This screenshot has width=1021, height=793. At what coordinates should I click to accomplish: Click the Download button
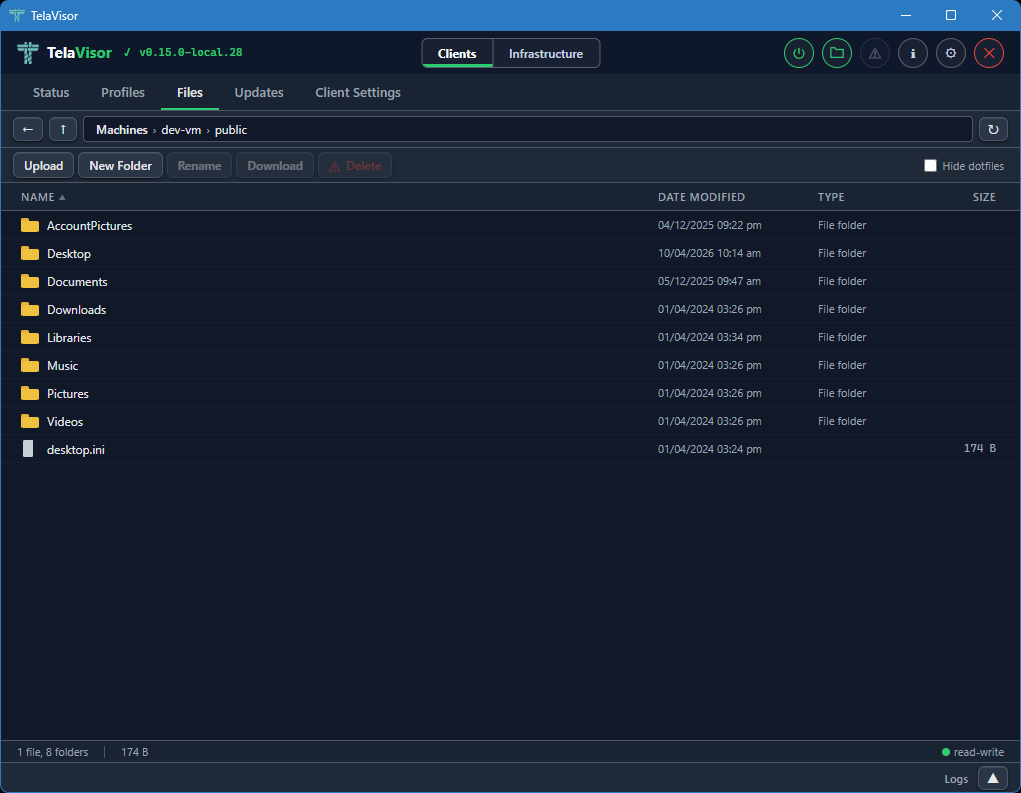(x=275, y=165)
